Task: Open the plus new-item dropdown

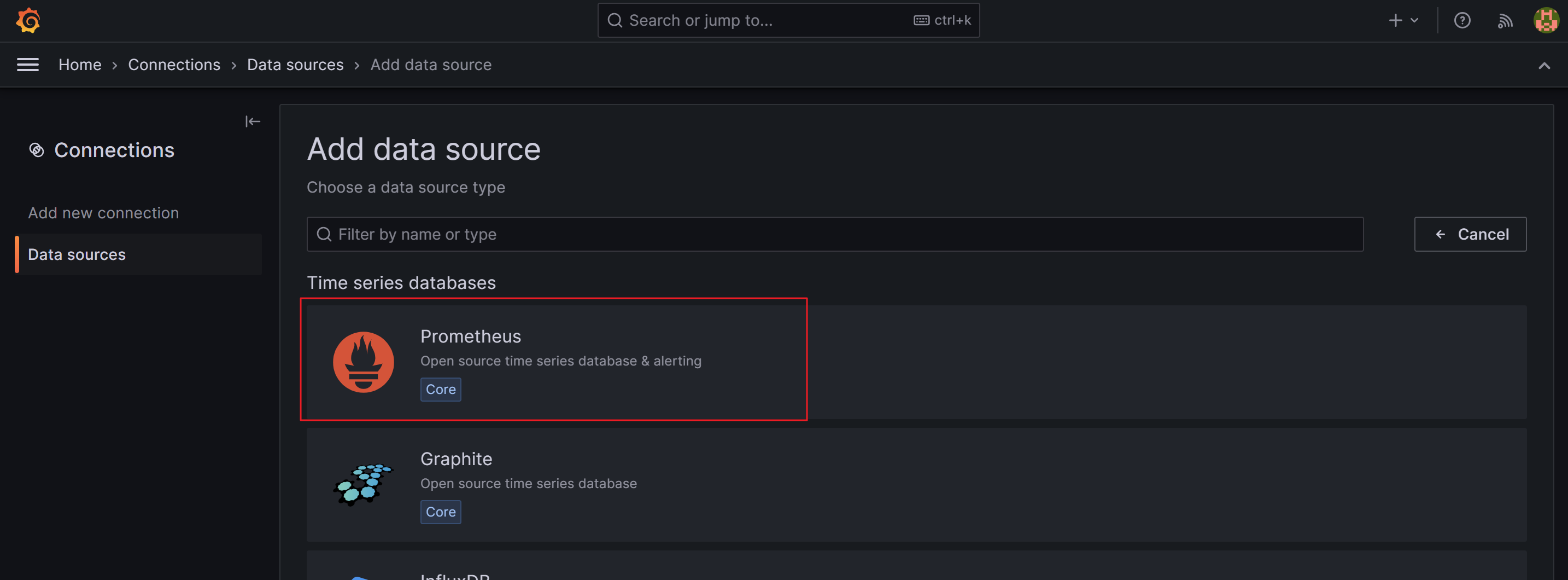Action: click(x=1403, y=20)
